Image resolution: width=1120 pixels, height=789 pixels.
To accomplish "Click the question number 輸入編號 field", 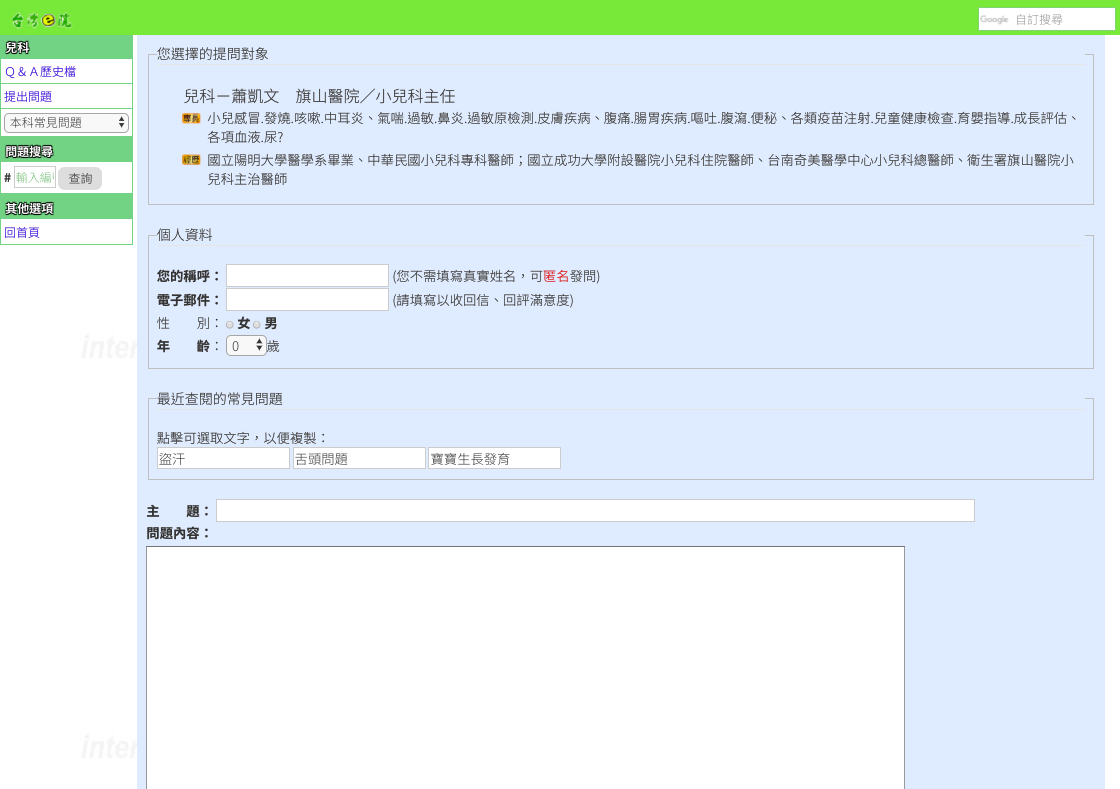I will (34, 178).
